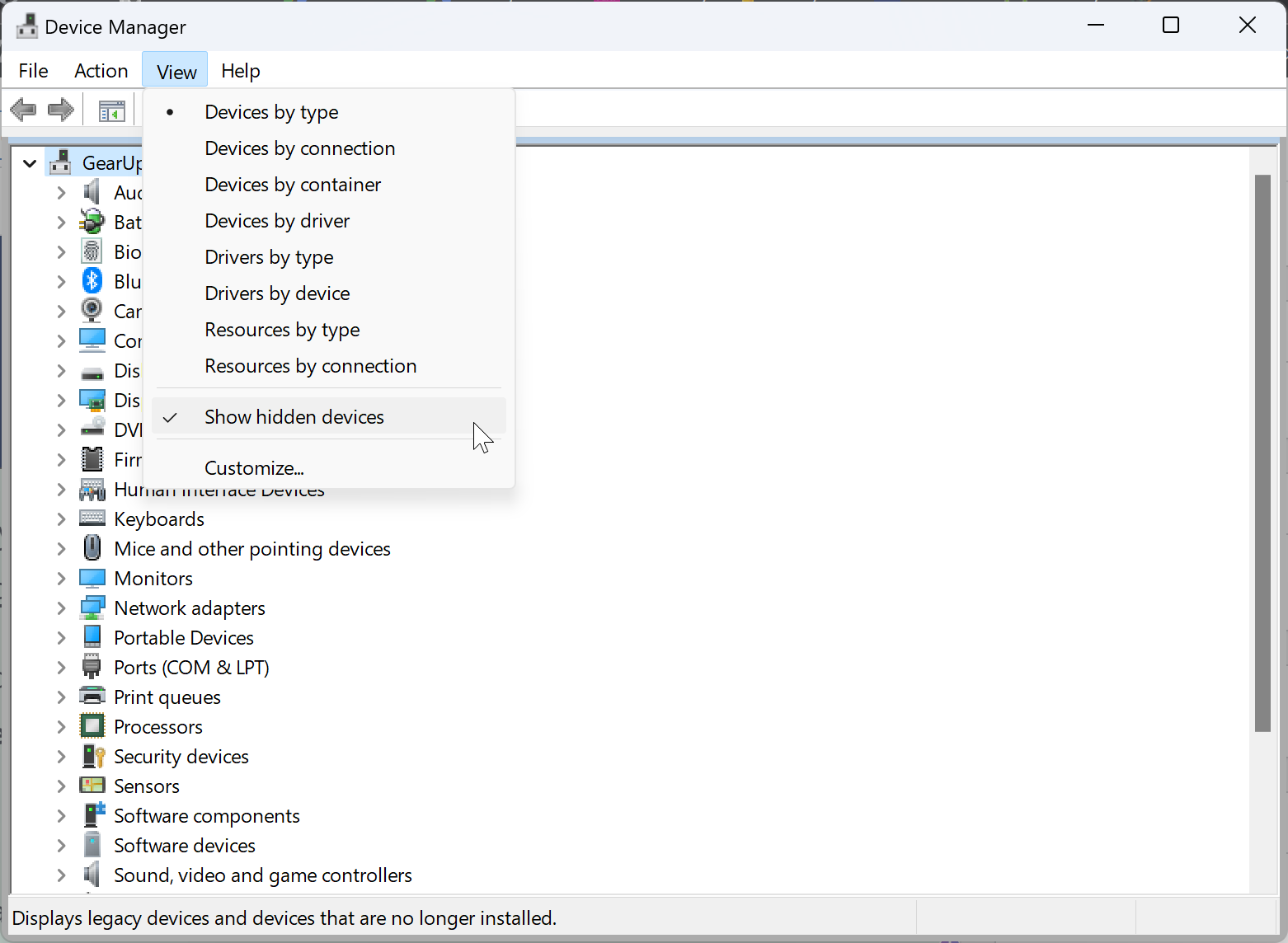Click the DVD drive category icon
This screenshot has height=943, width=1288.
92,429
